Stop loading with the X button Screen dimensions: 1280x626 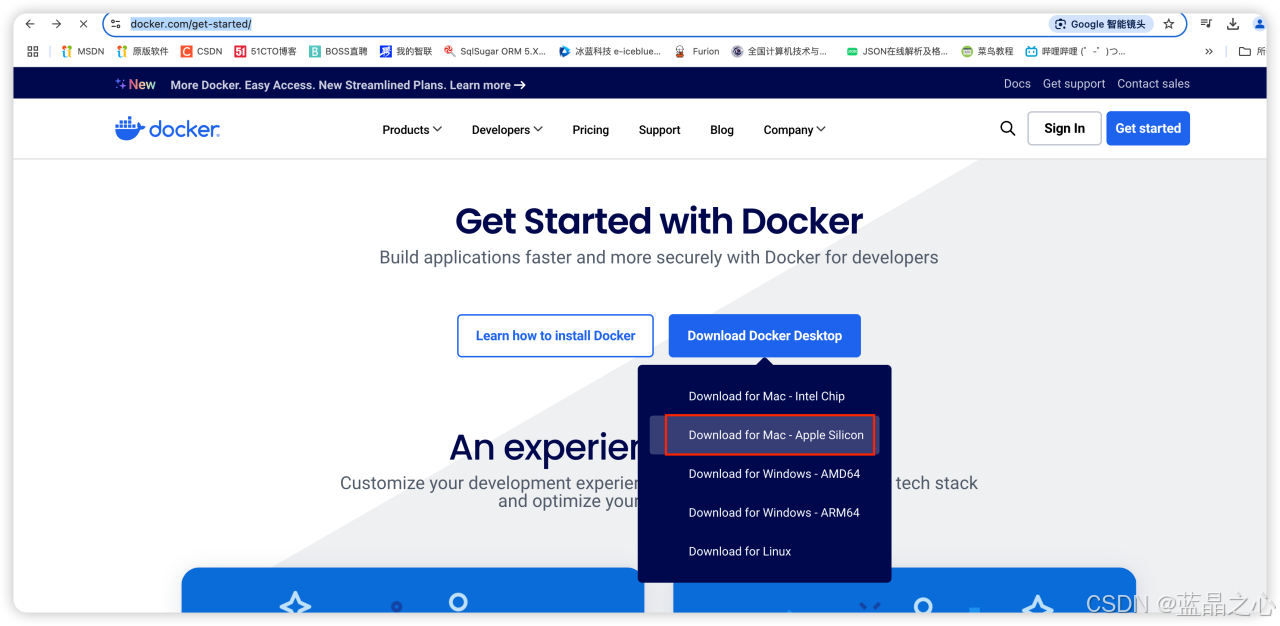click(x=84, y=24)
